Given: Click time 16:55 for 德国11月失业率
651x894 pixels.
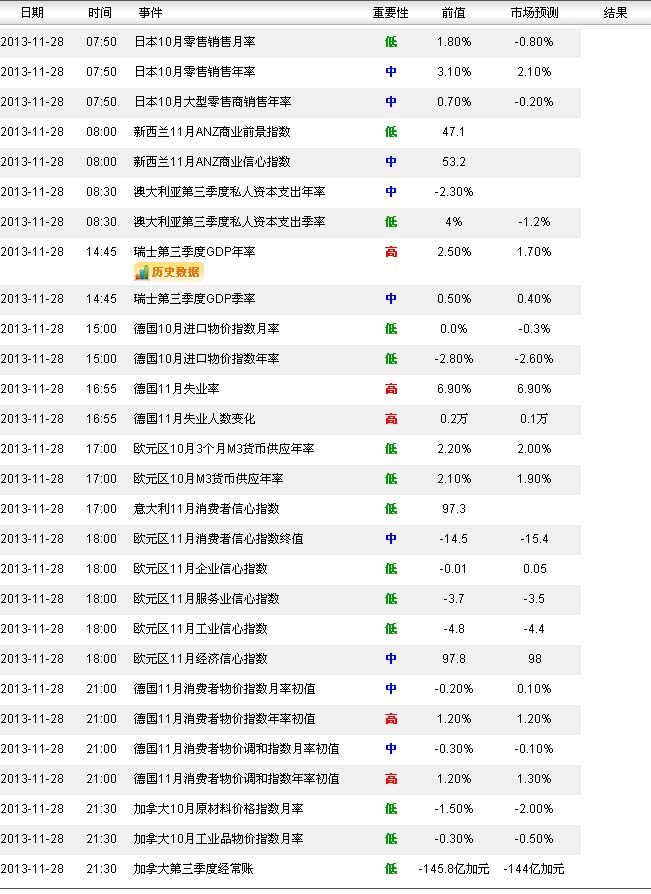Looking at the screenshot, I should click(101, 389).
